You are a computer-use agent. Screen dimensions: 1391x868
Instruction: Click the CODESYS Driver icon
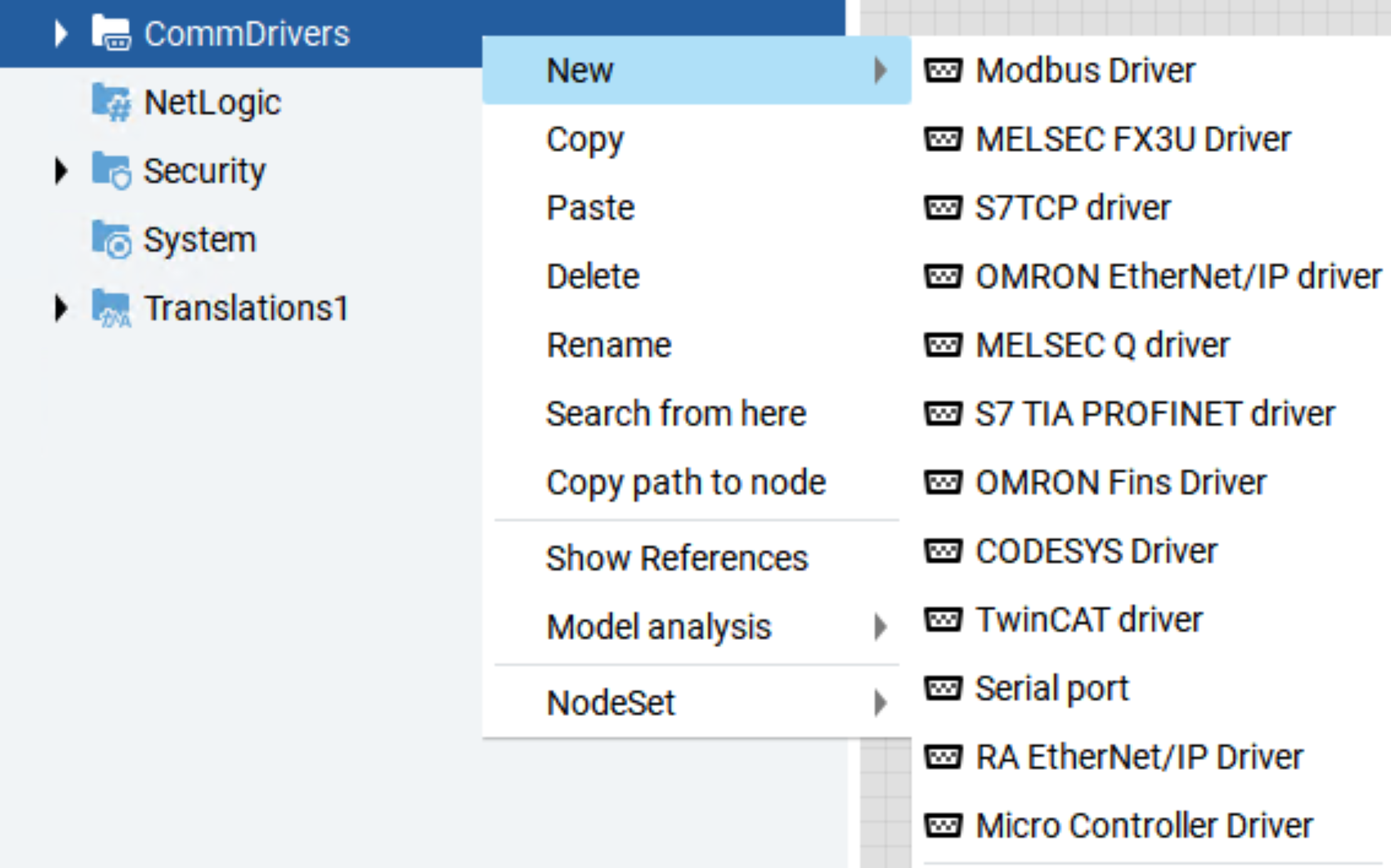coord(943,551)
